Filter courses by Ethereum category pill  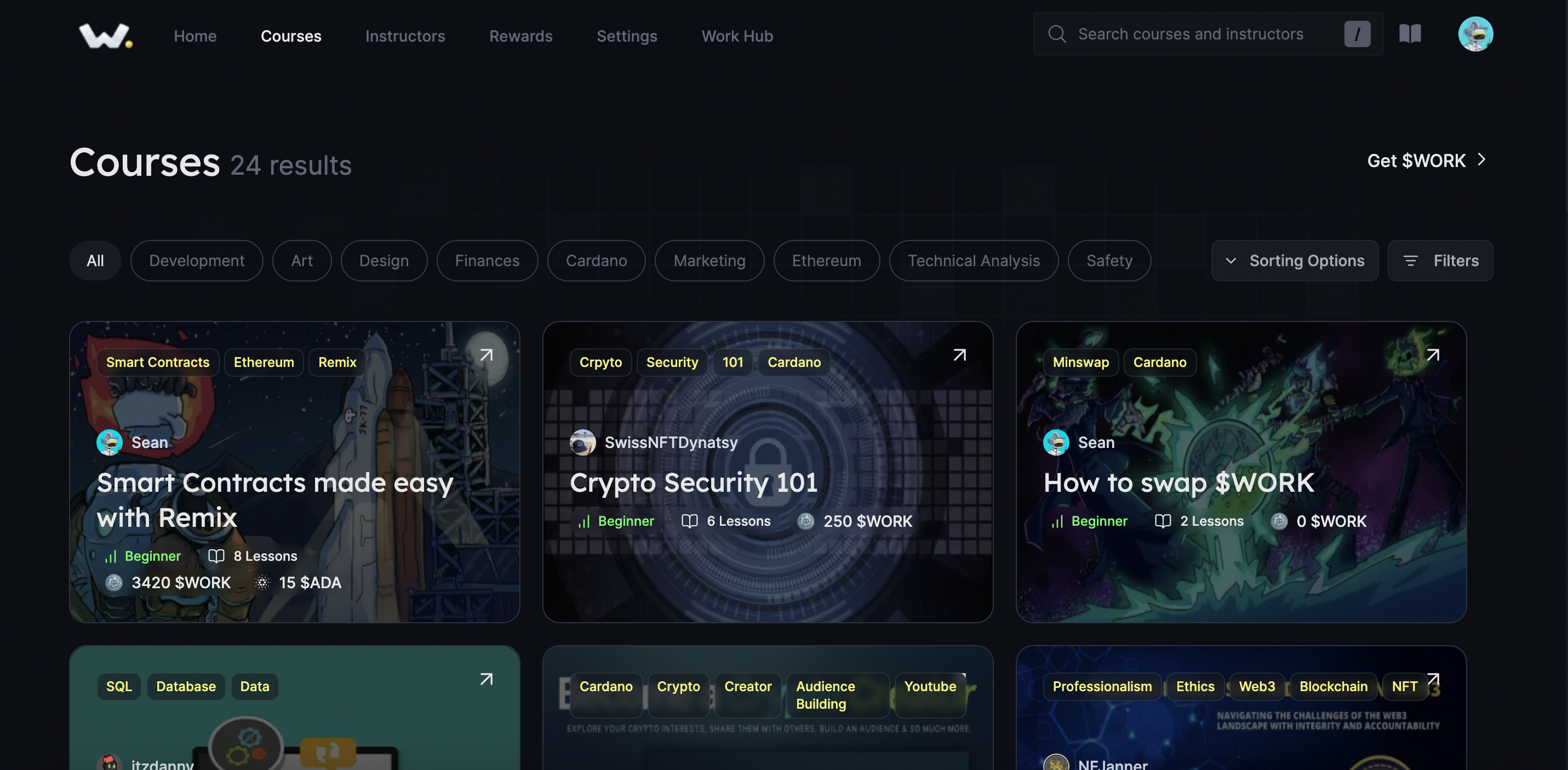pos(827,261)
